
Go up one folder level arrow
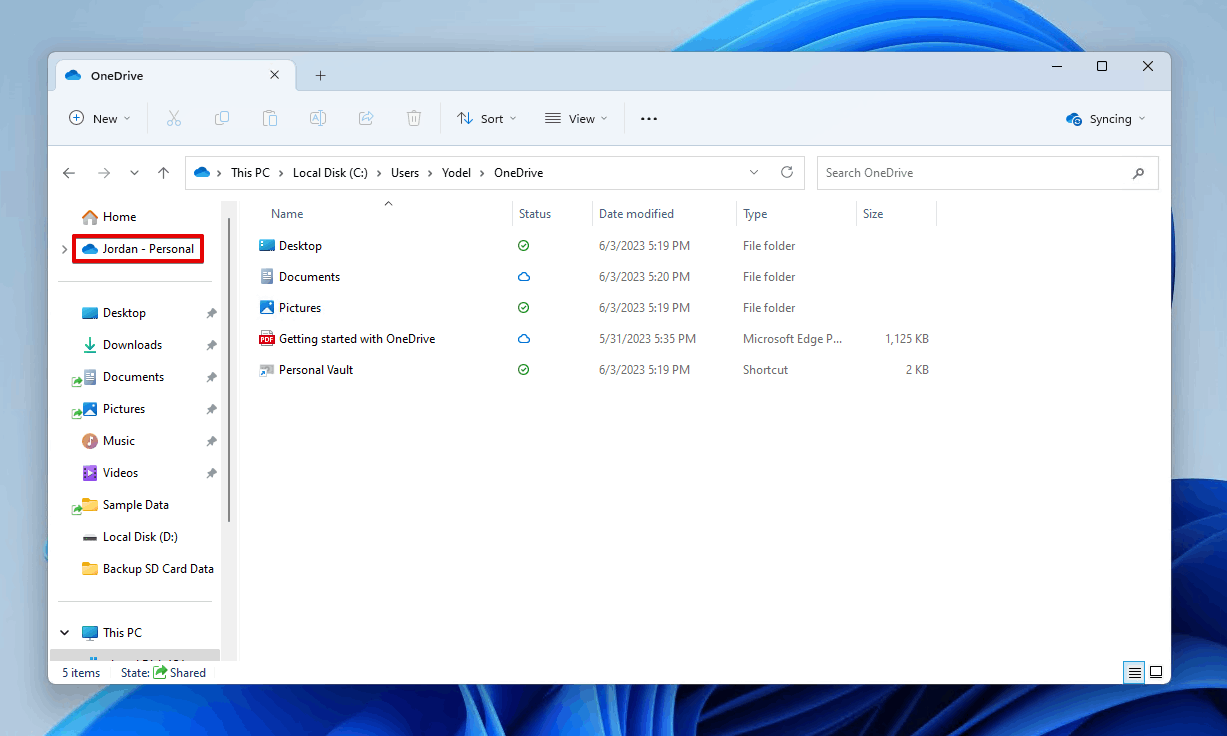tap(163, 173)
